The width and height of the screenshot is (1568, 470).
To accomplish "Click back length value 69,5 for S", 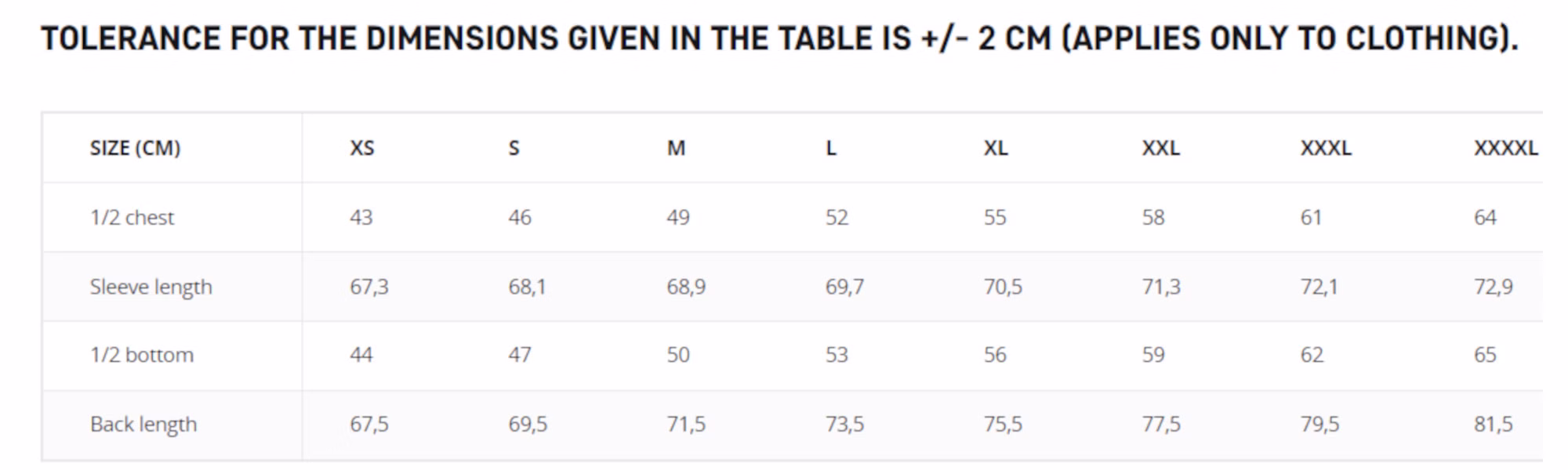I will [528, 424].
